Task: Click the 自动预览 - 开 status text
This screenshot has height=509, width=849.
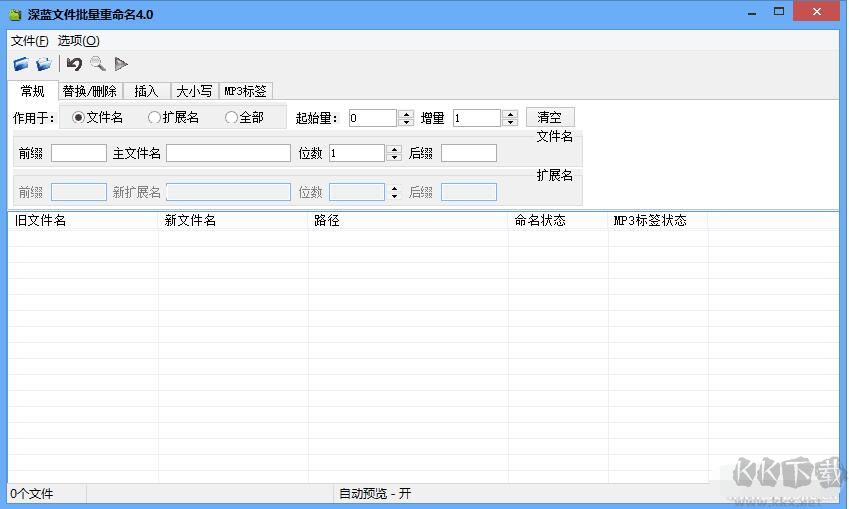Action: 375,493
